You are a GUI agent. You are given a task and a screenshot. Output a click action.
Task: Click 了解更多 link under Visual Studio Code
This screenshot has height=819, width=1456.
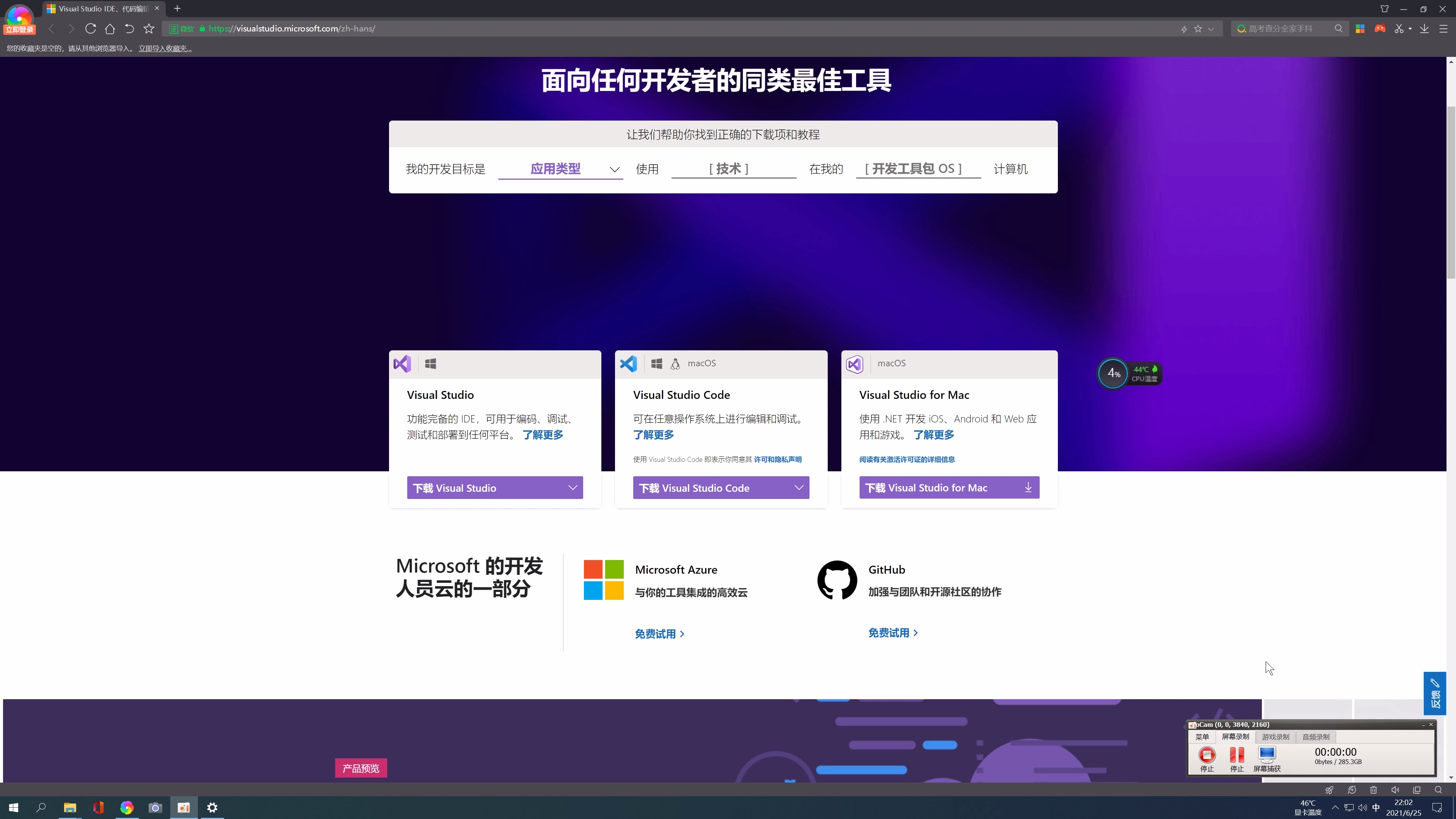tap(653, 435)
